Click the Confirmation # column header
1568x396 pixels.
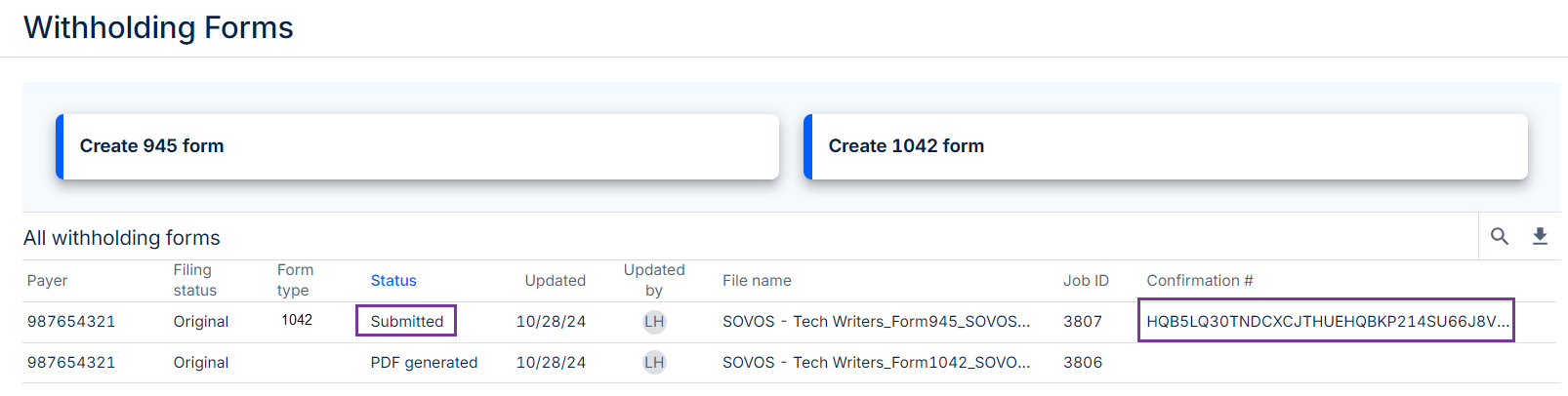[1200, 281]
